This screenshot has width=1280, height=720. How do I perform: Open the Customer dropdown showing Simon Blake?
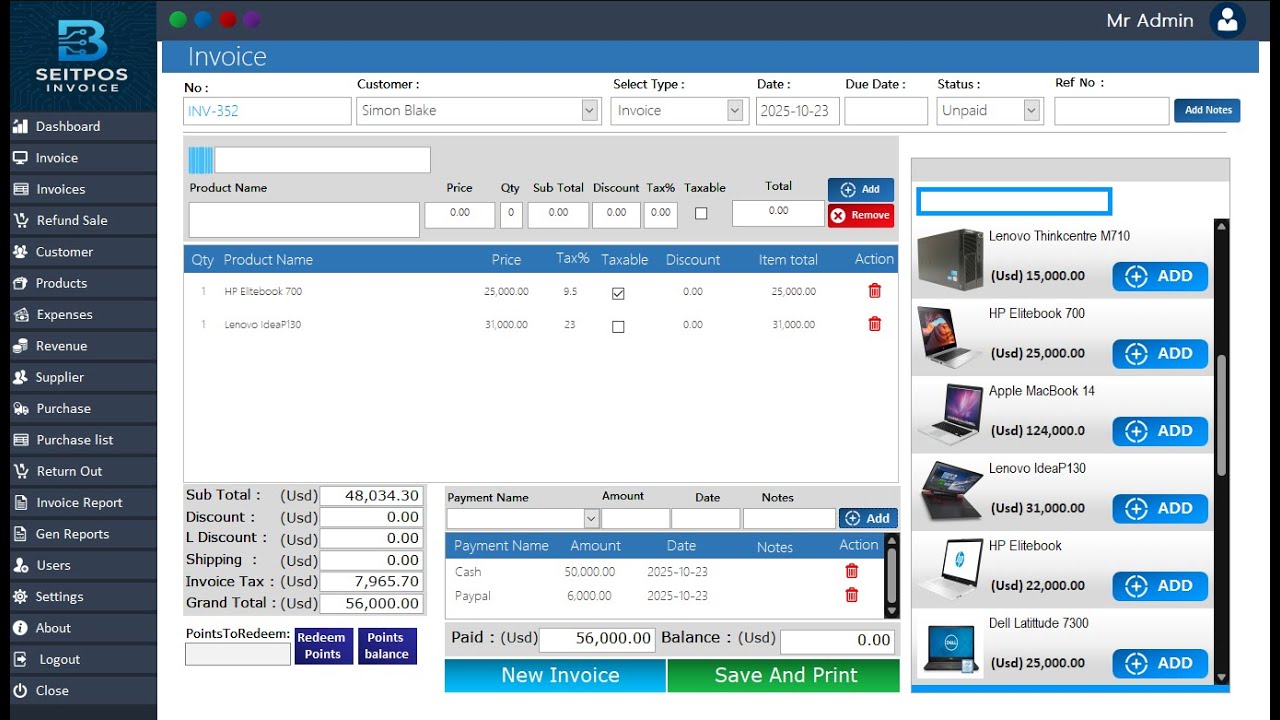[590, 111]
